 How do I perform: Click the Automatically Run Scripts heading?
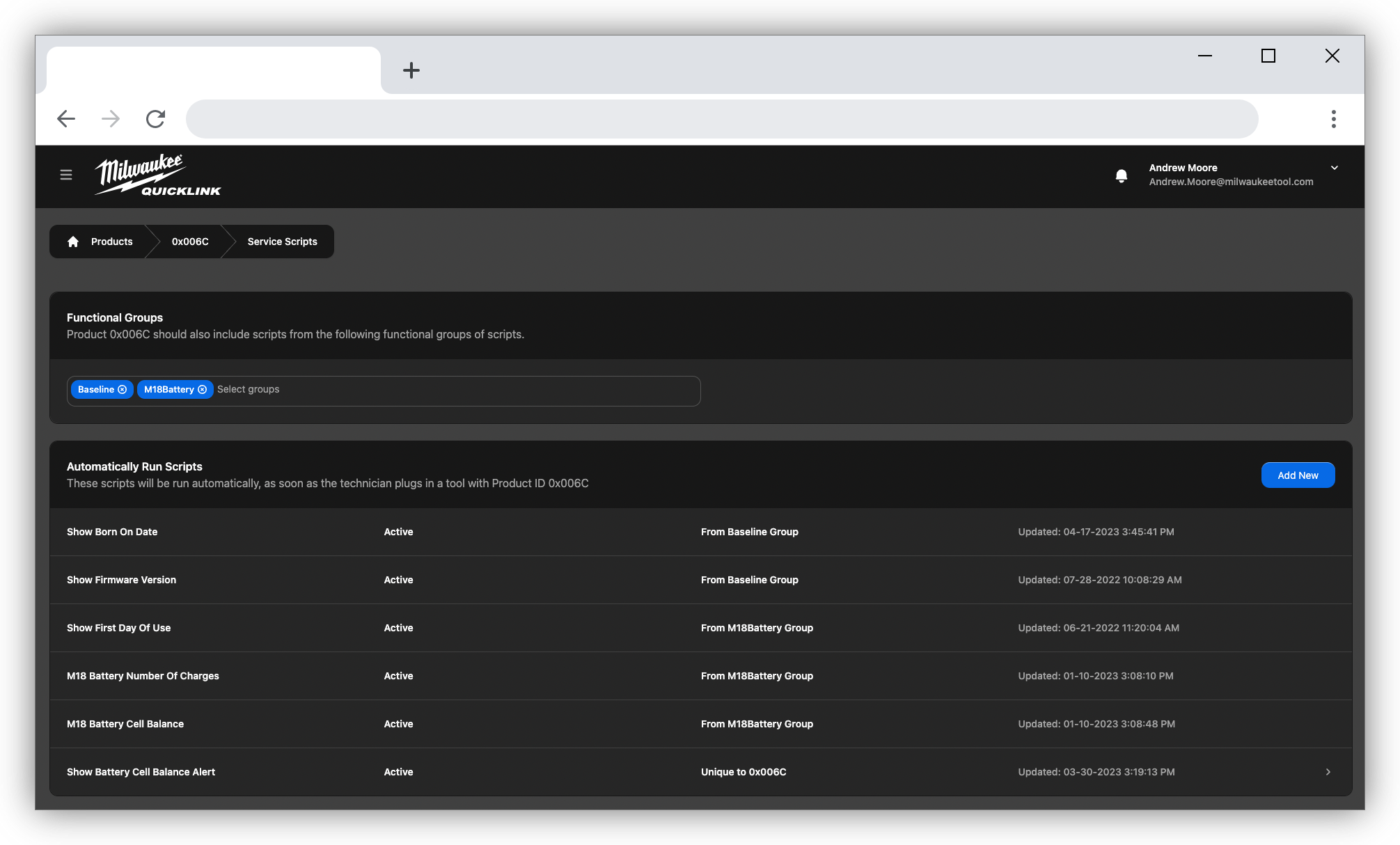[134, 466]
